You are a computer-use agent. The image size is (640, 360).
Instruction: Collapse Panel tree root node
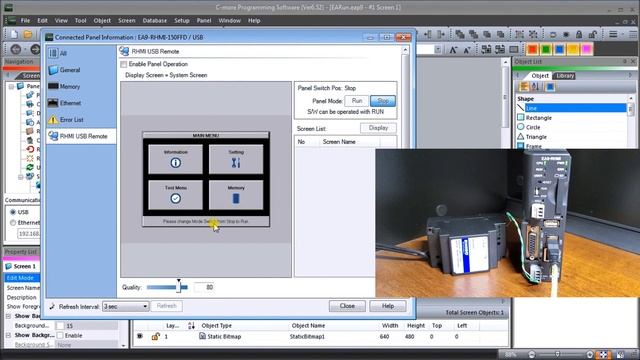click(11, 87)
